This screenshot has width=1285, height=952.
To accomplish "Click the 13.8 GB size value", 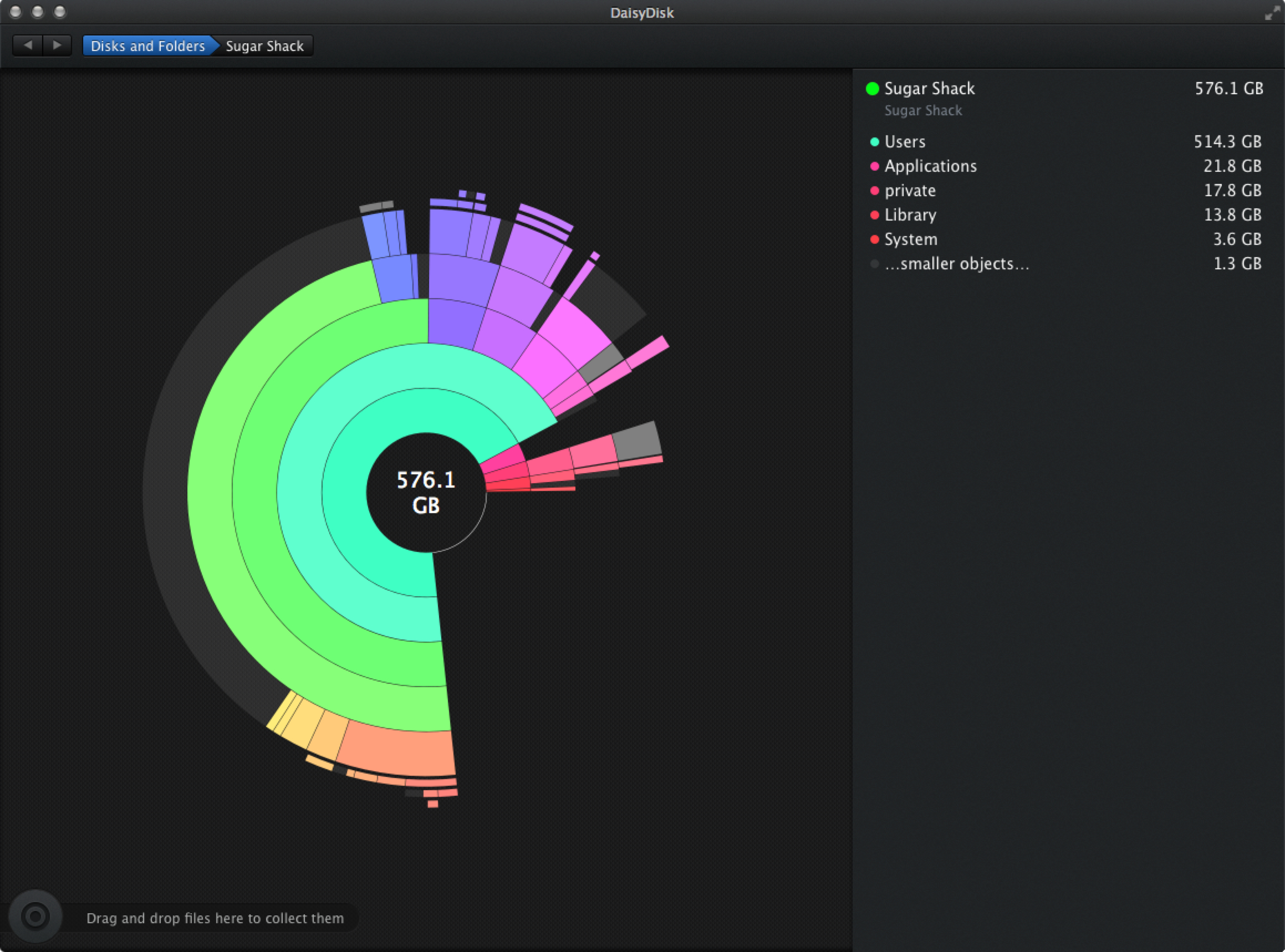I will tap(1232, 215).
